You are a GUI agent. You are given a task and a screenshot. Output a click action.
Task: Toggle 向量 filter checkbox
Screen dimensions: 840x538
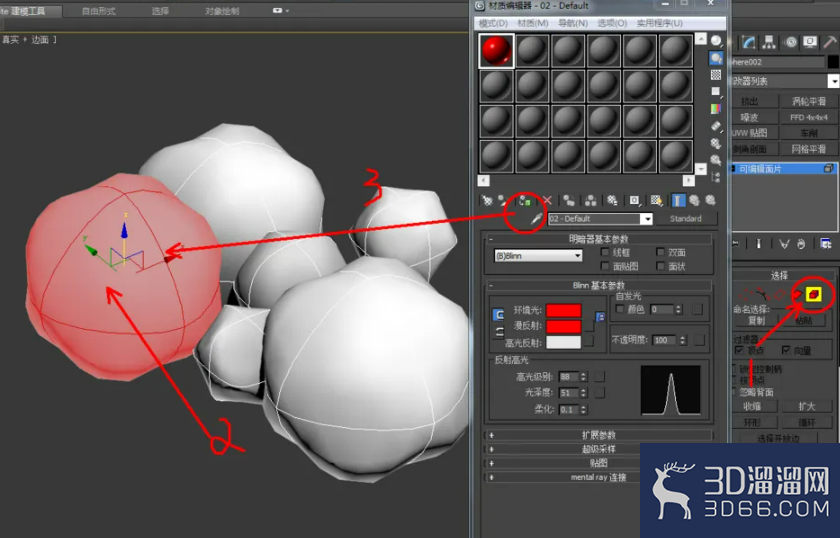[786, 350]
